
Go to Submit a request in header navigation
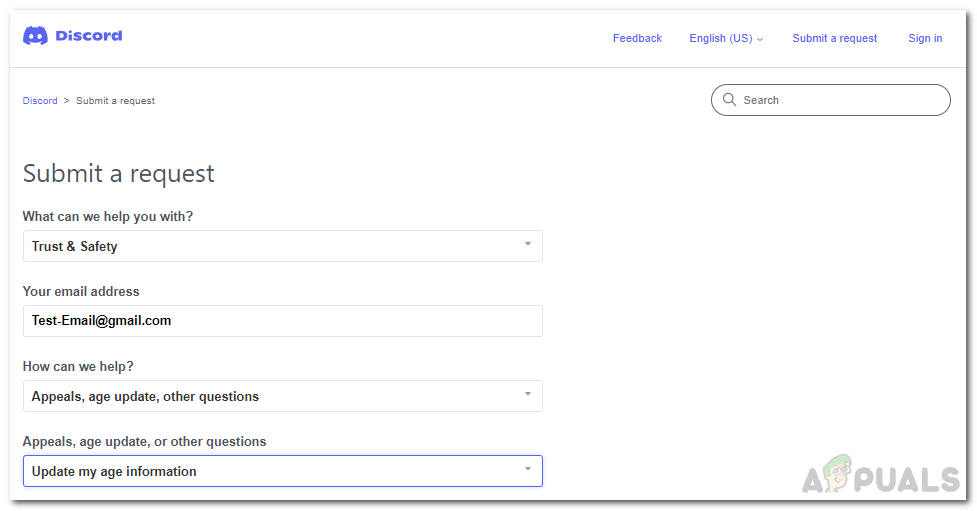[x=834, y=38]
